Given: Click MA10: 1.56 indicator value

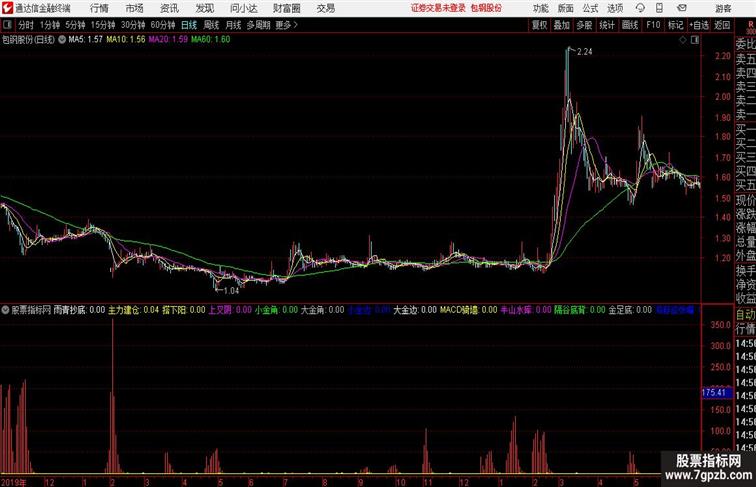Looking at the screenshot, I should point(125,40).
